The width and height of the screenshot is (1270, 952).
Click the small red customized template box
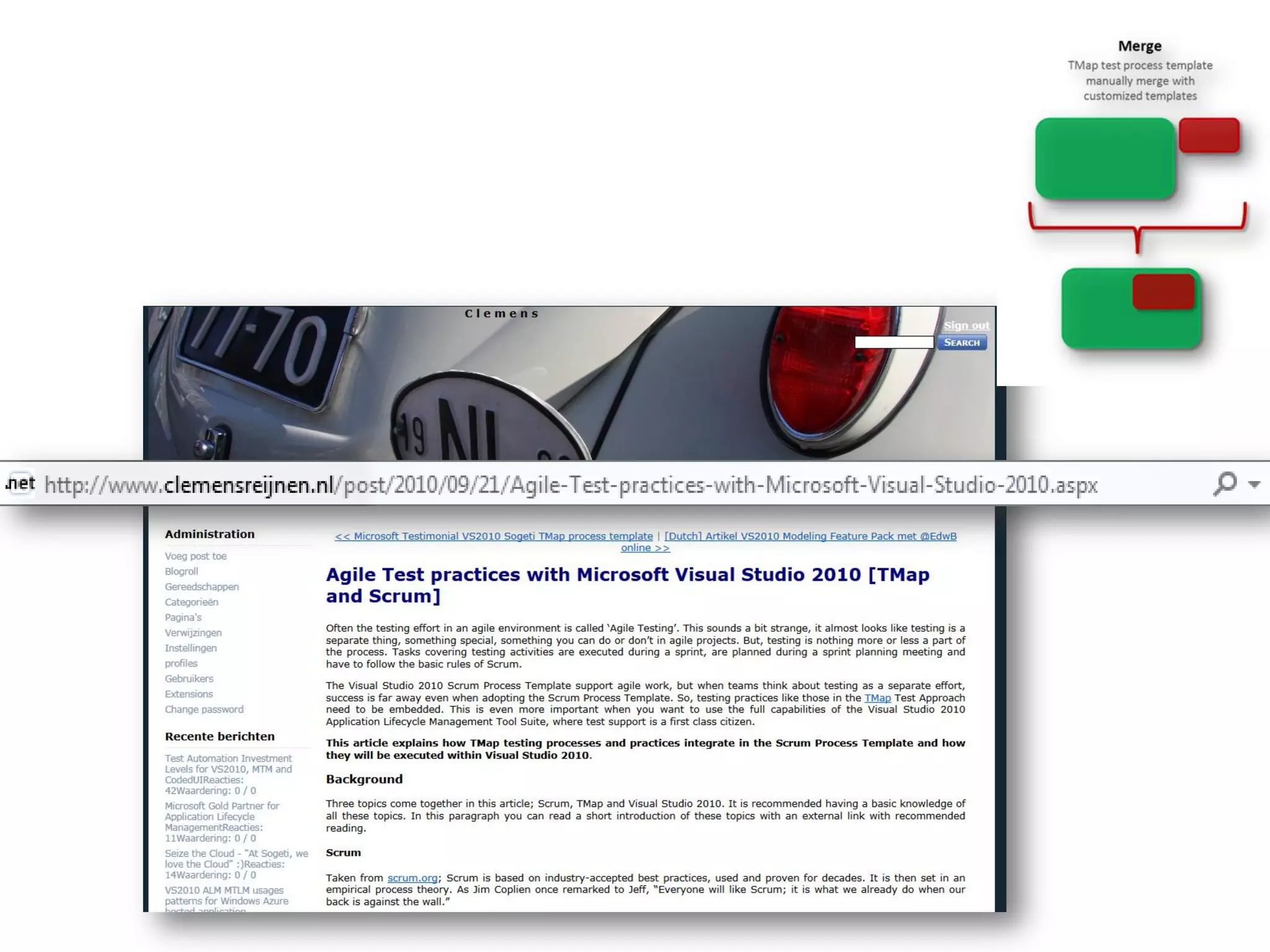click(x=1209, y=135)
